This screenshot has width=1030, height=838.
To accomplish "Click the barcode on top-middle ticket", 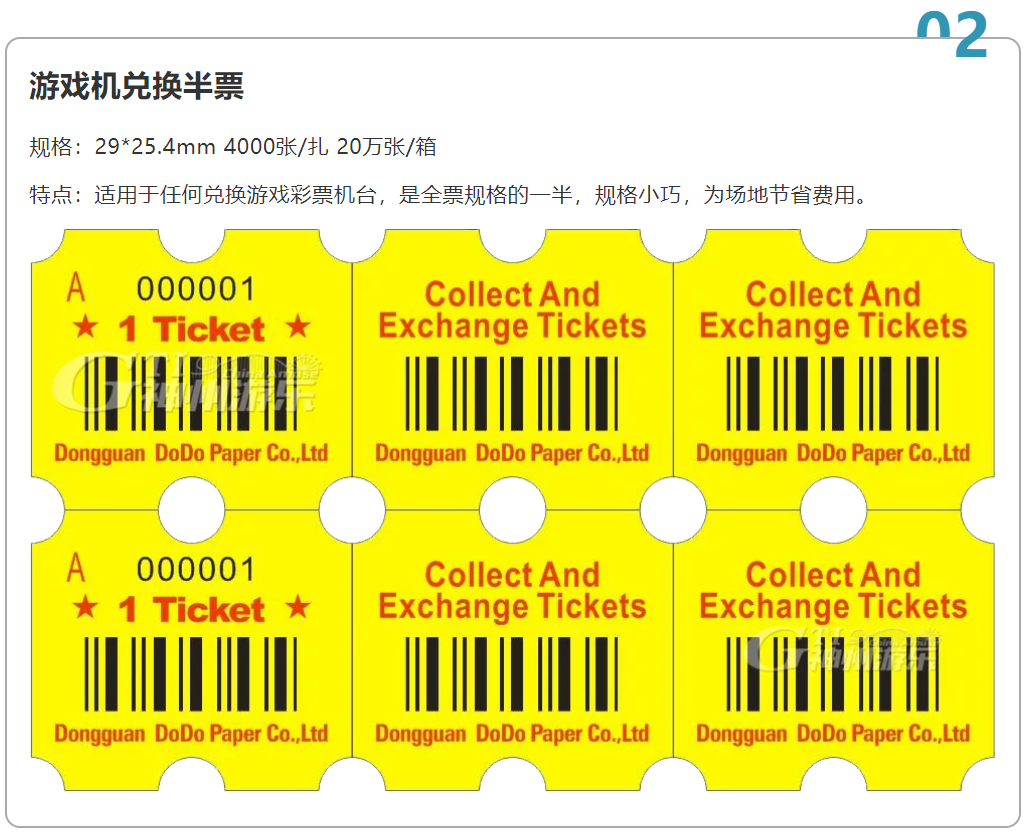I will 512,393.
